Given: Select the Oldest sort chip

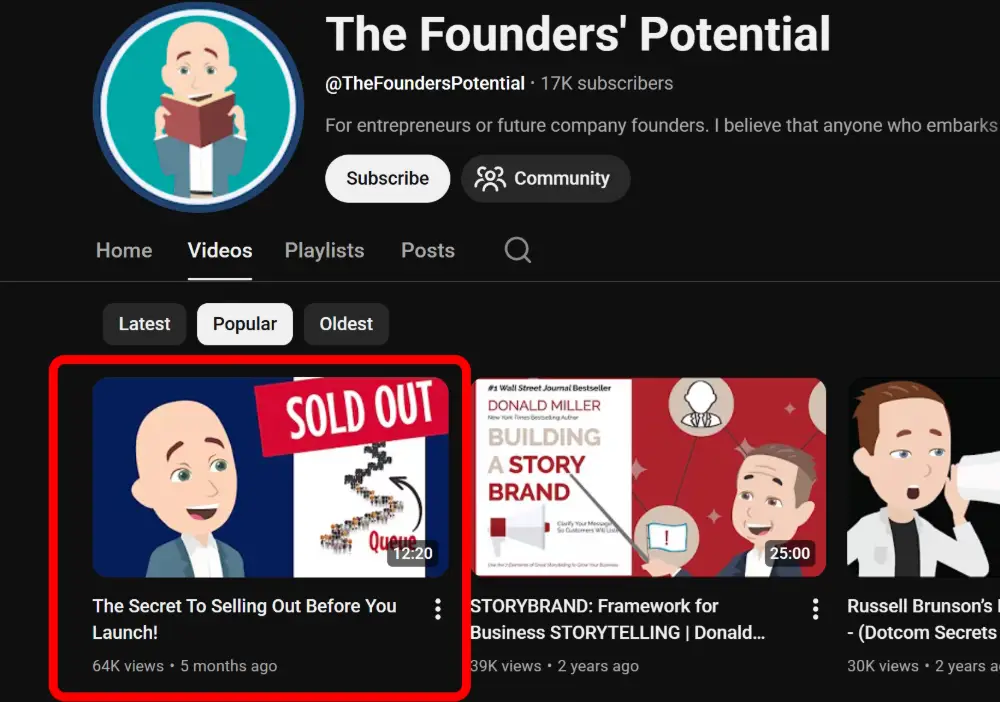Looking at the screenshot, I should (346, 324).
